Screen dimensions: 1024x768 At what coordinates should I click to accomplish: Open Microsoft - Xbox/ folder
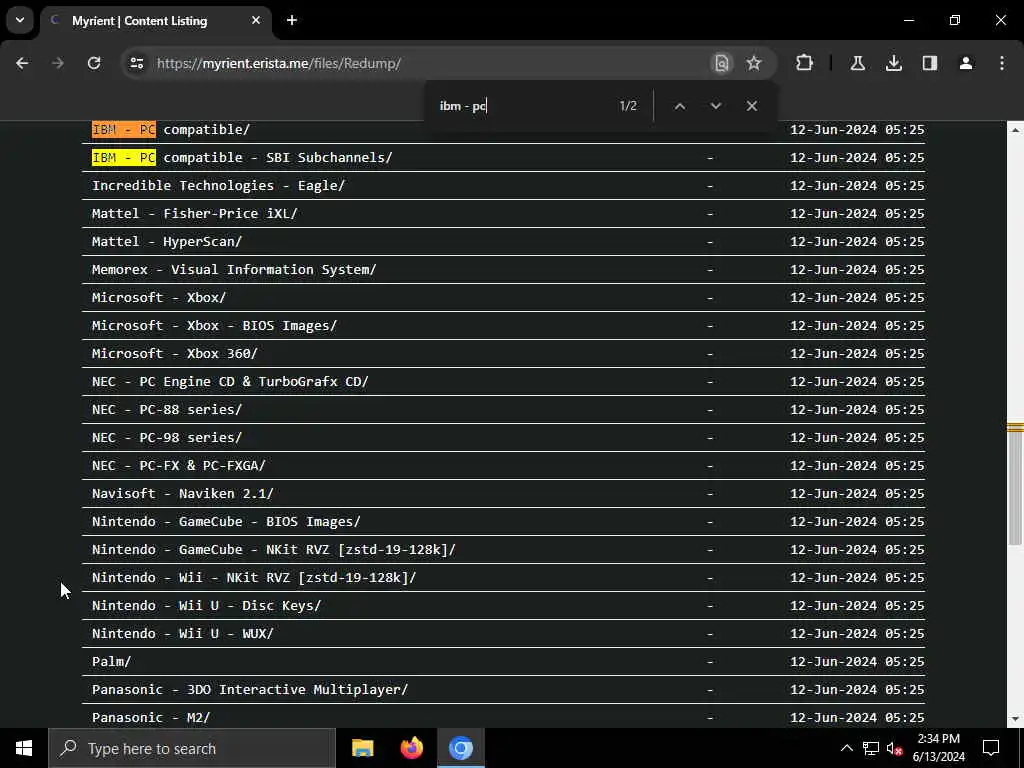pos(159,298)
